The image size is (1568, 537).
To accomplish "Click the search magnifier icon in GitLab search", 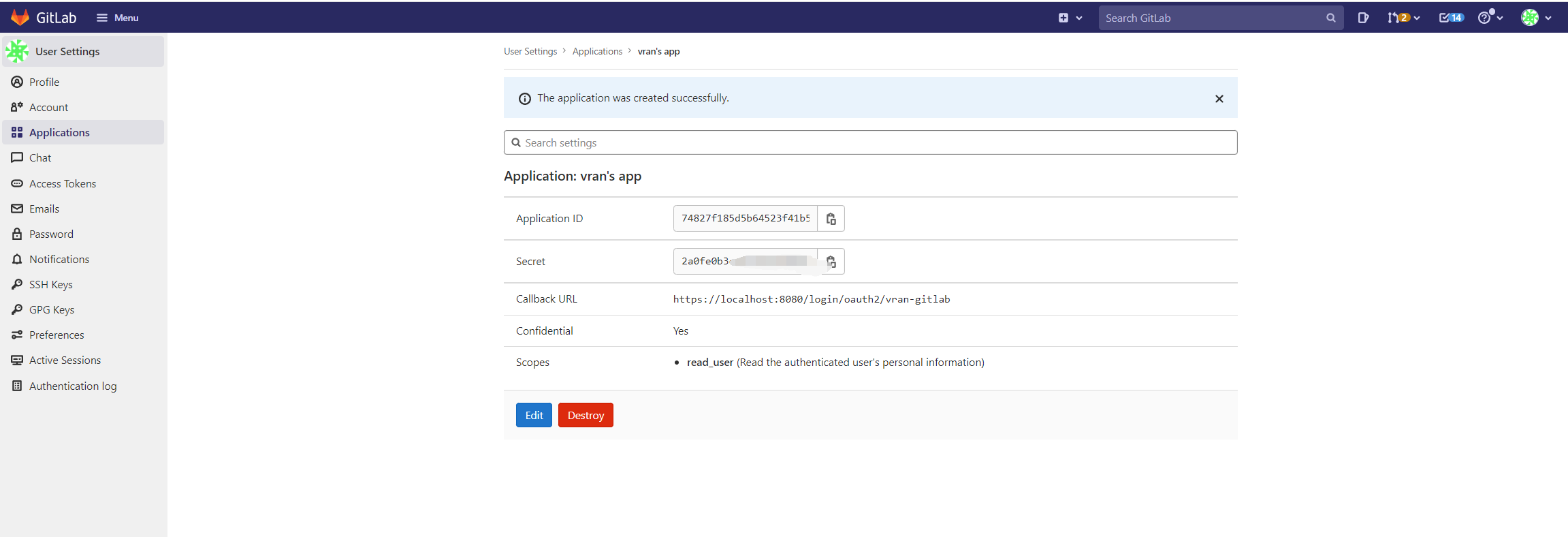I will [1330, 18].
